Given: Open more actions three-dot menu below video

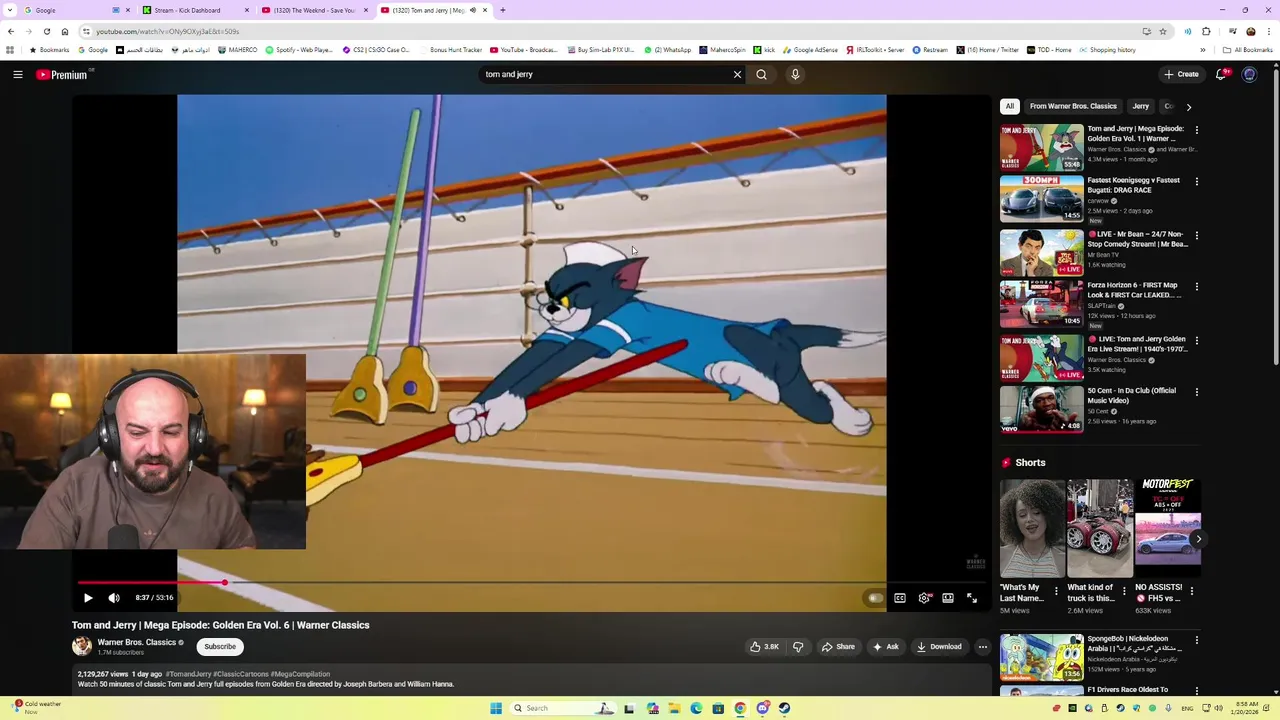Looking at the screenshot, I should pos(982,647).
